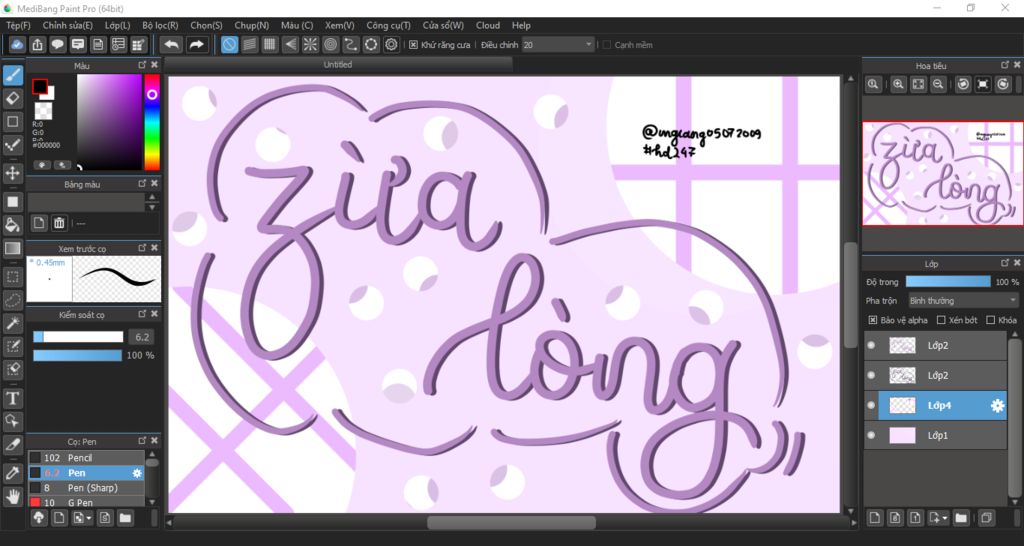Select the Magic Wand tool
Viewport: 1024px width, 546px height.
click(x=12, y=323)
